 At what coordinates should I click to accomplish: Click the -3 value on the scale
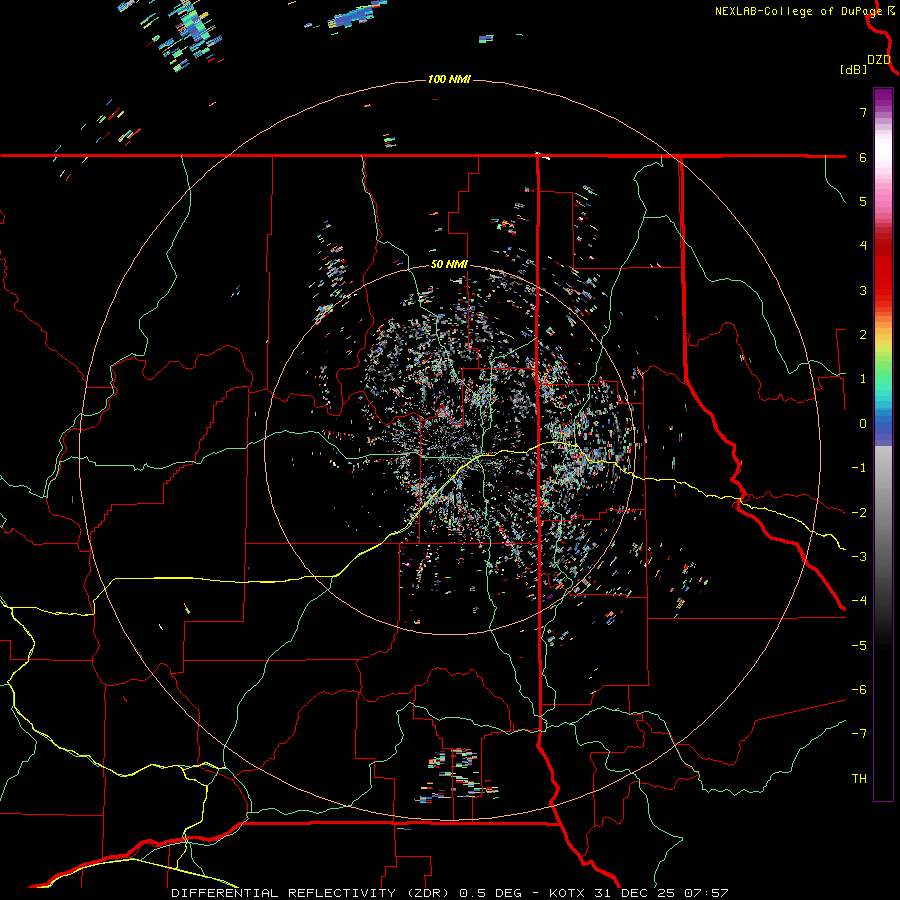[x=859, y=557]
